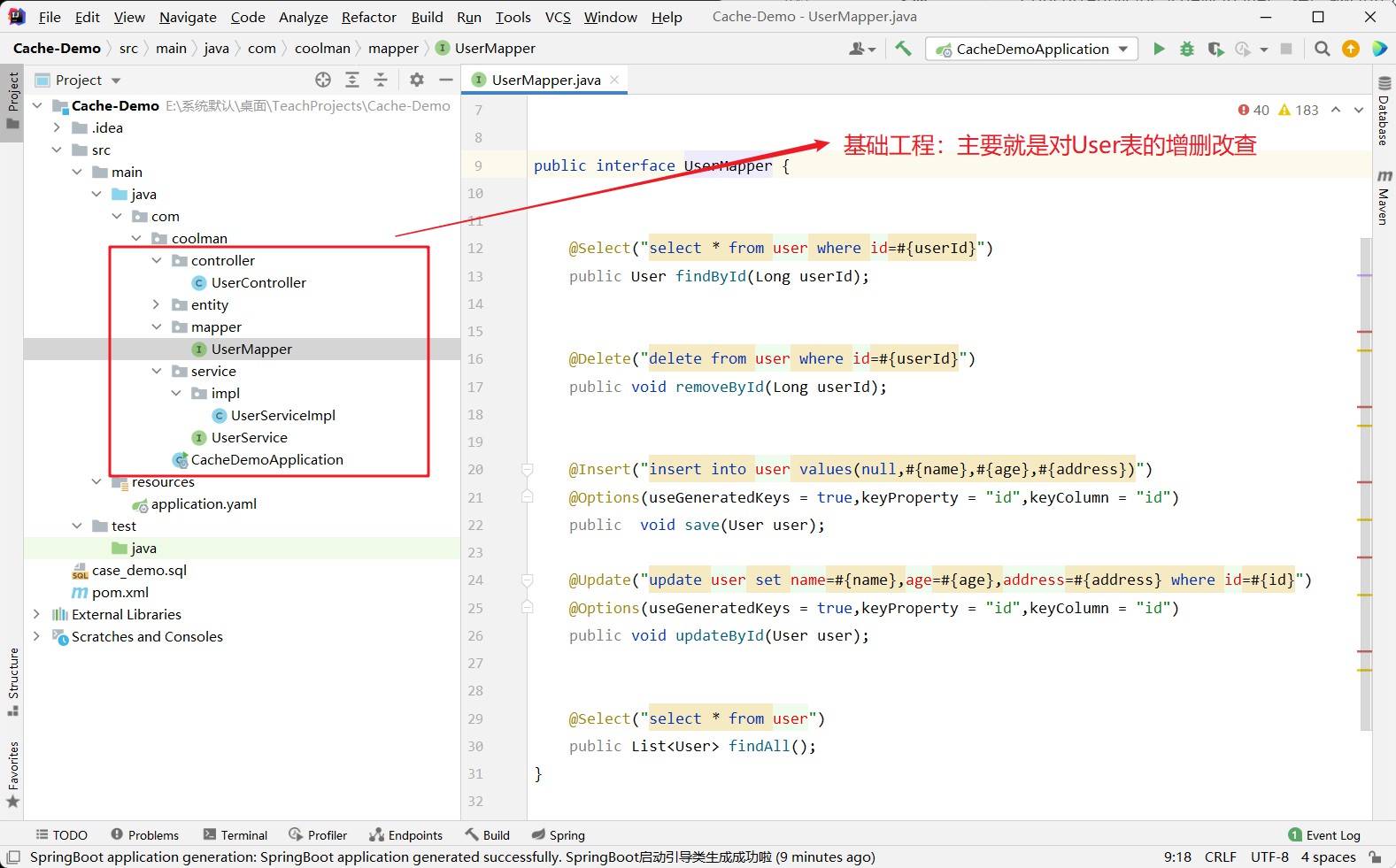Expand the entity package
Viewport: 1396px width, 868px height.
tap(157, 304)
